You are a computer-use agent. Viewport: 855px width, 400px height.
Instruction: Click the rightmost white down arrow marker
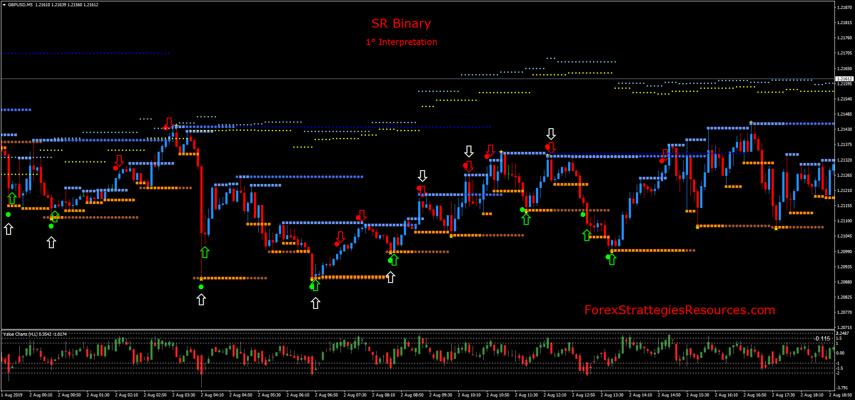click(x=550, y=133)
